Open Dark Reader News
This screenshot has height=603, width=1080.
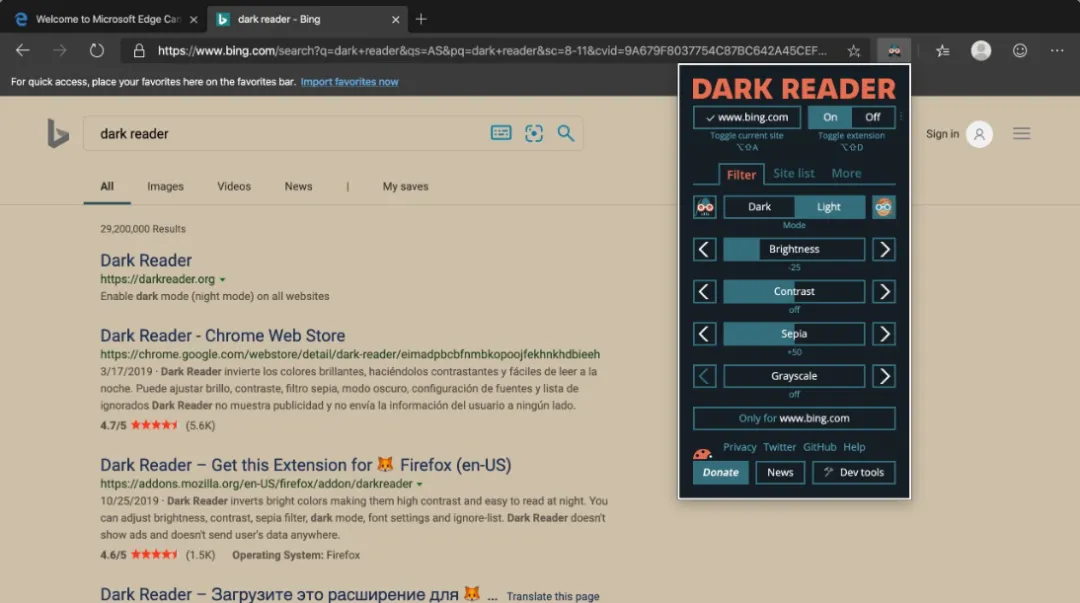(x=780, y=472)
